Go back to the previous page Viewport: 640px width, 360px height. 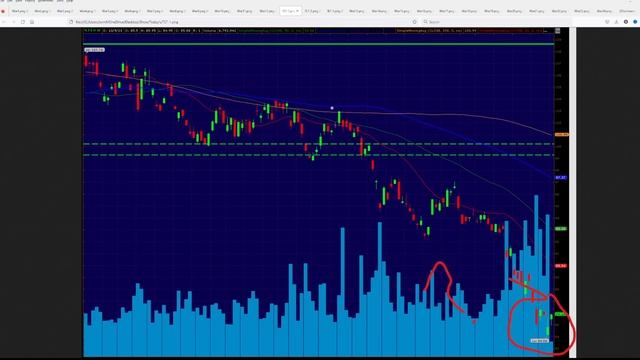coord(4,22)
